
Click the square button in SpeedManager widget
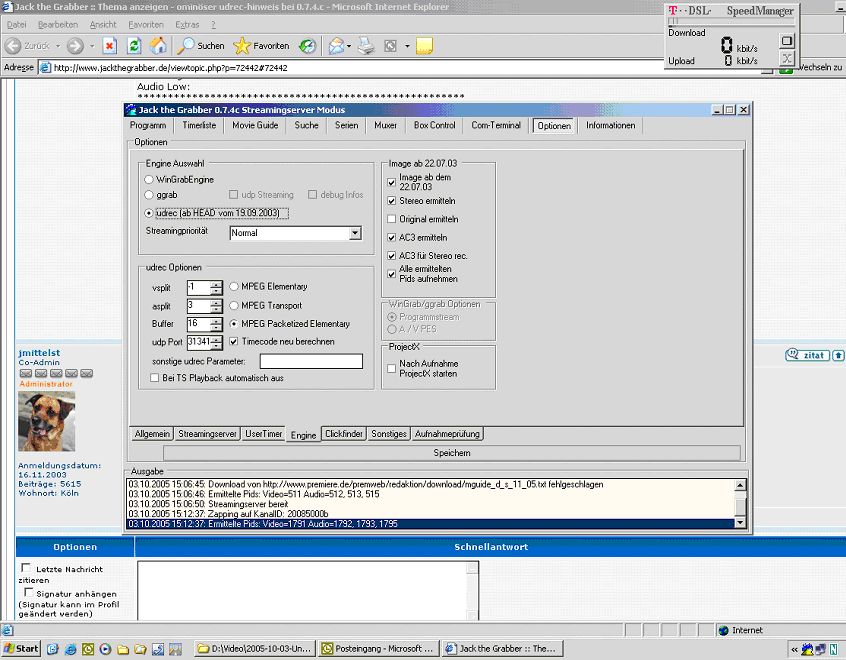coord(787,41)
